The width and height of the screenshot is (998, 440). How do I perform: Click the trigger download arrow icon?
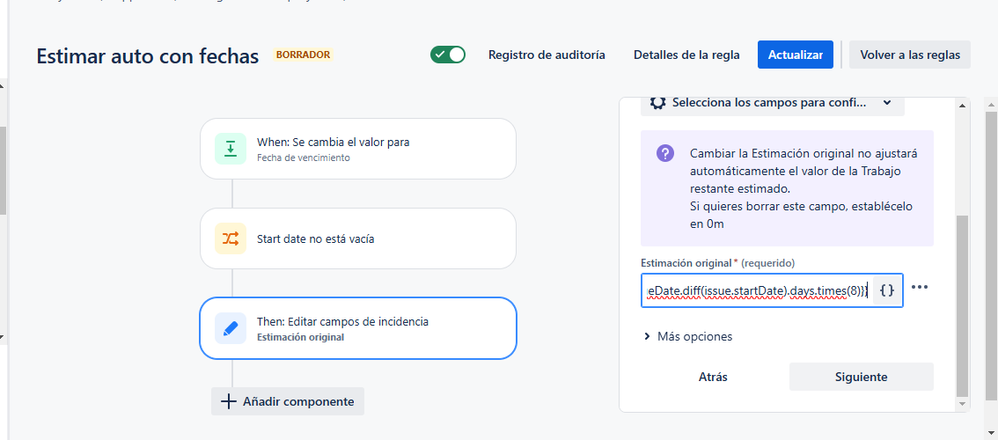(231, 149)
